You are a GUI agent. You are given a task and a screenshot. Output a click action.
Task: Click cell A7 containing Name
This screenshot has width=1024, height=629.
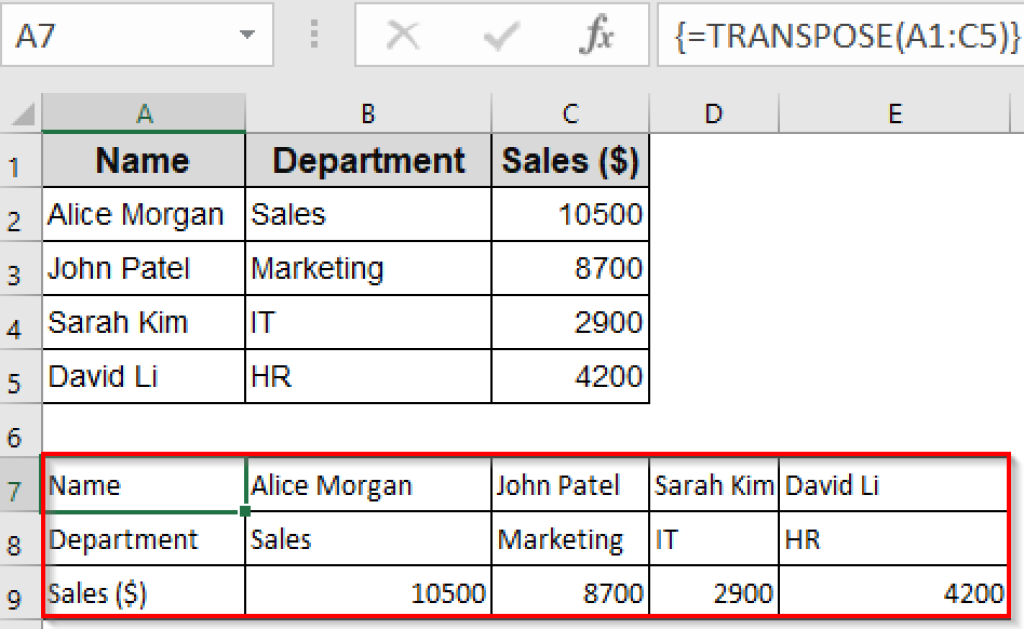click(x=143, y=485)
